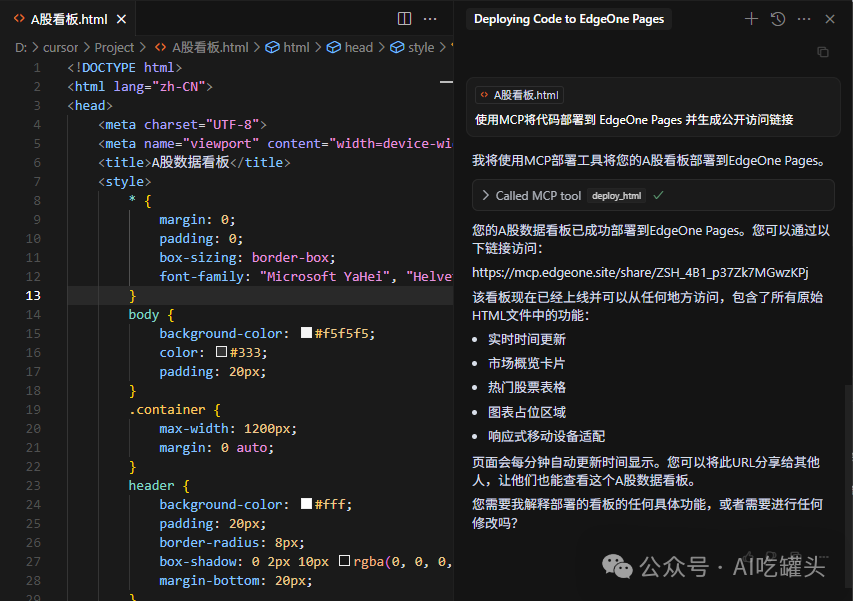Open the rgba box-shadow color swatch
This screenshot has height=601, width=853.
[344, 561]
